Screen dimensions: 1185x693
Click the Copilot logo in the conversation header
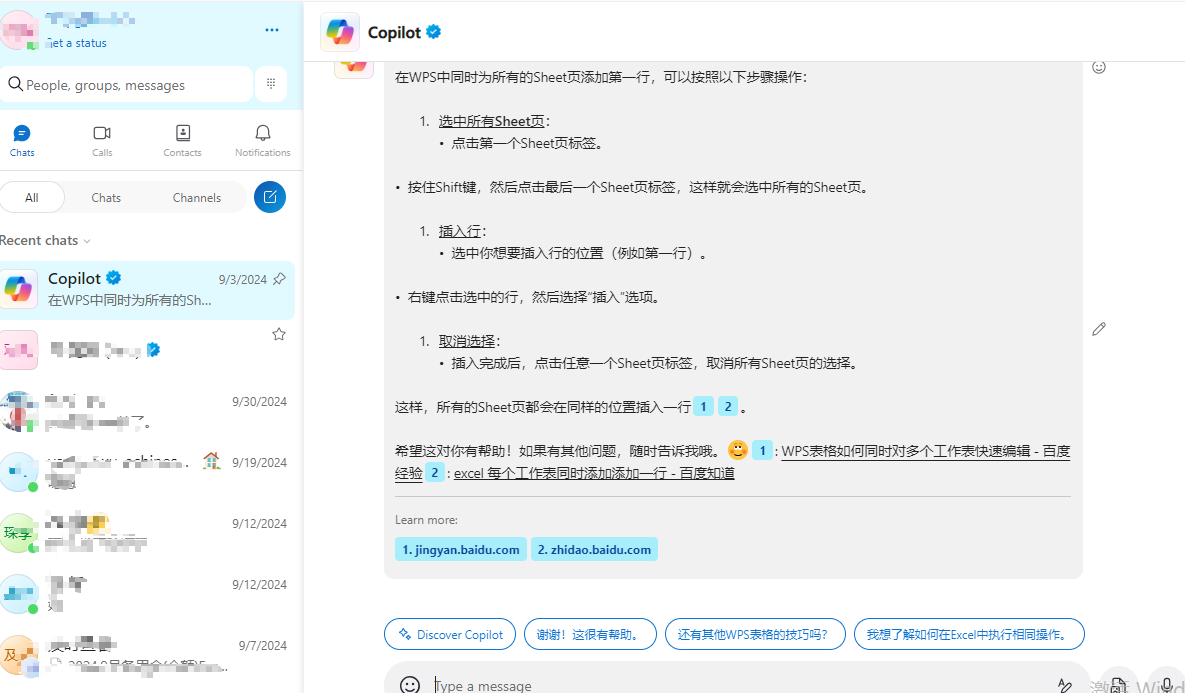[x=339, y=32]
